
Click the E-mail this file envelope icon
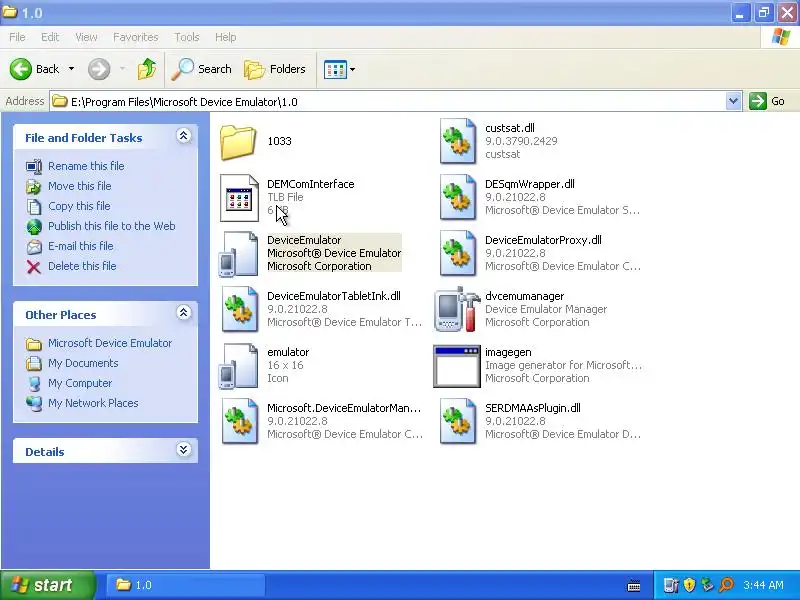tap(34, 246)
